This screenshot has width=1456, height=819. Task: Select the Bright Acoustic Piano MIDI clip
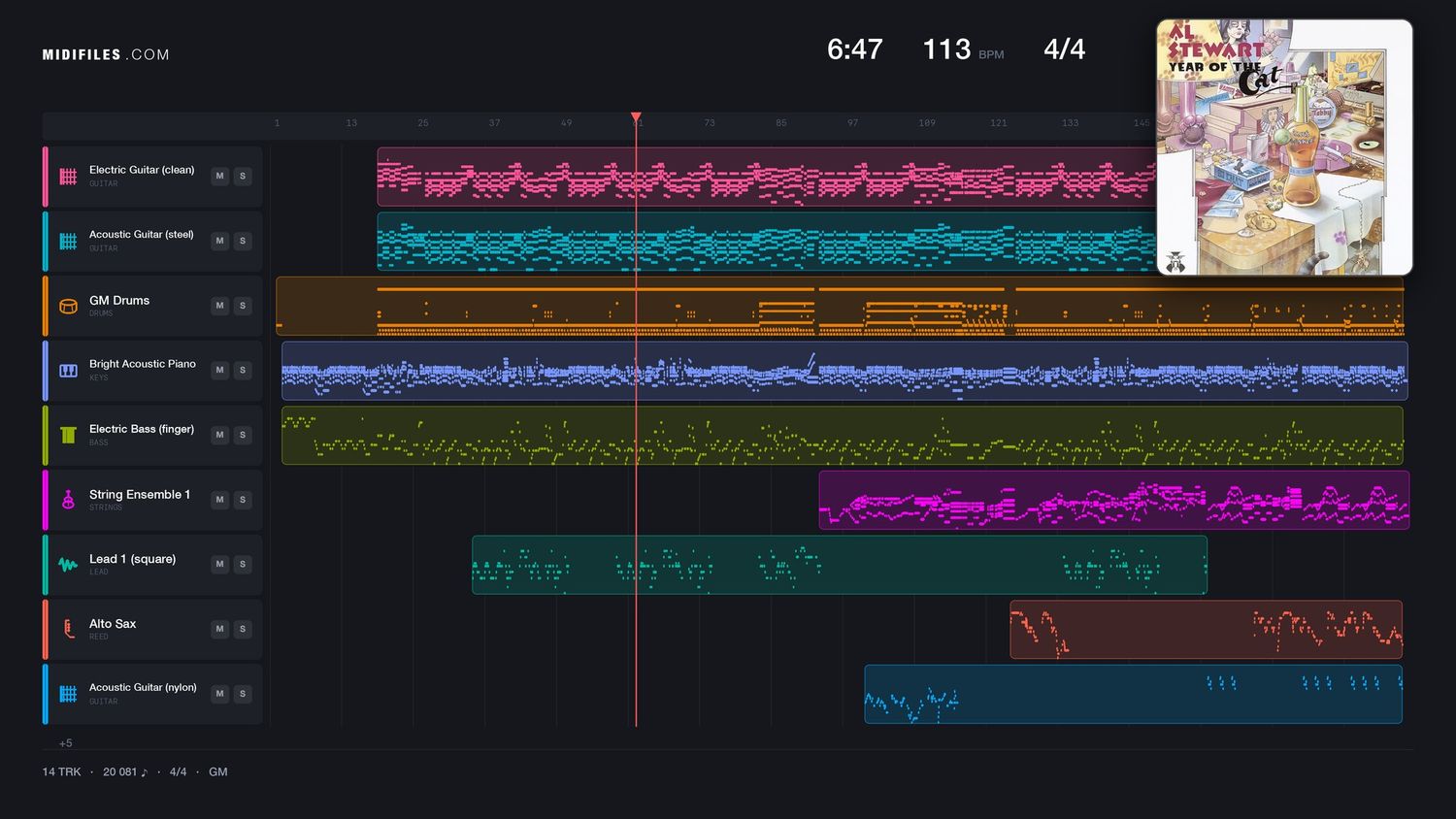844,371
